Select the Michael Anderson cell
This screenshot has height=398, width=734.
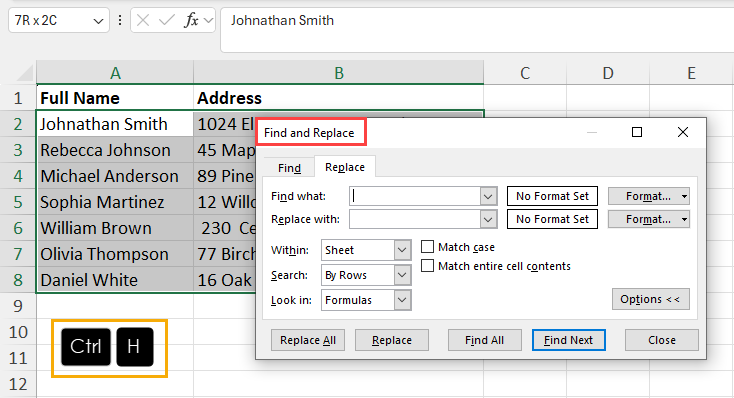pos(115,176)
